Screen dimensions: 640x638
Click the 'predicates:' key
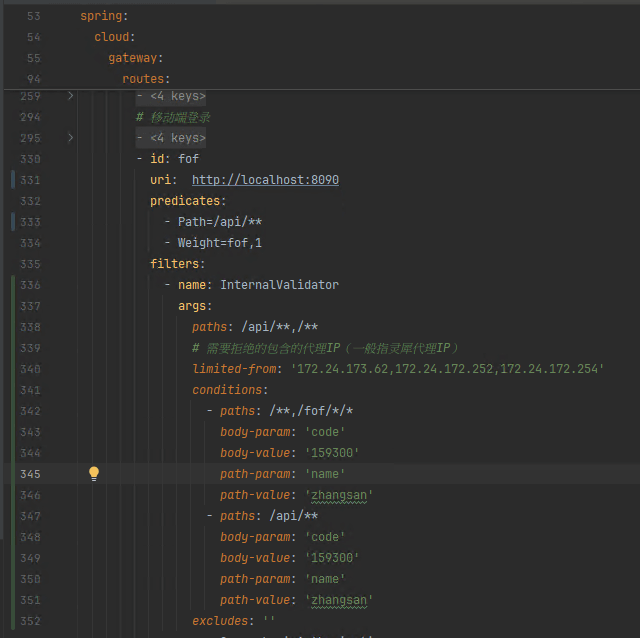tap(188, 201)
